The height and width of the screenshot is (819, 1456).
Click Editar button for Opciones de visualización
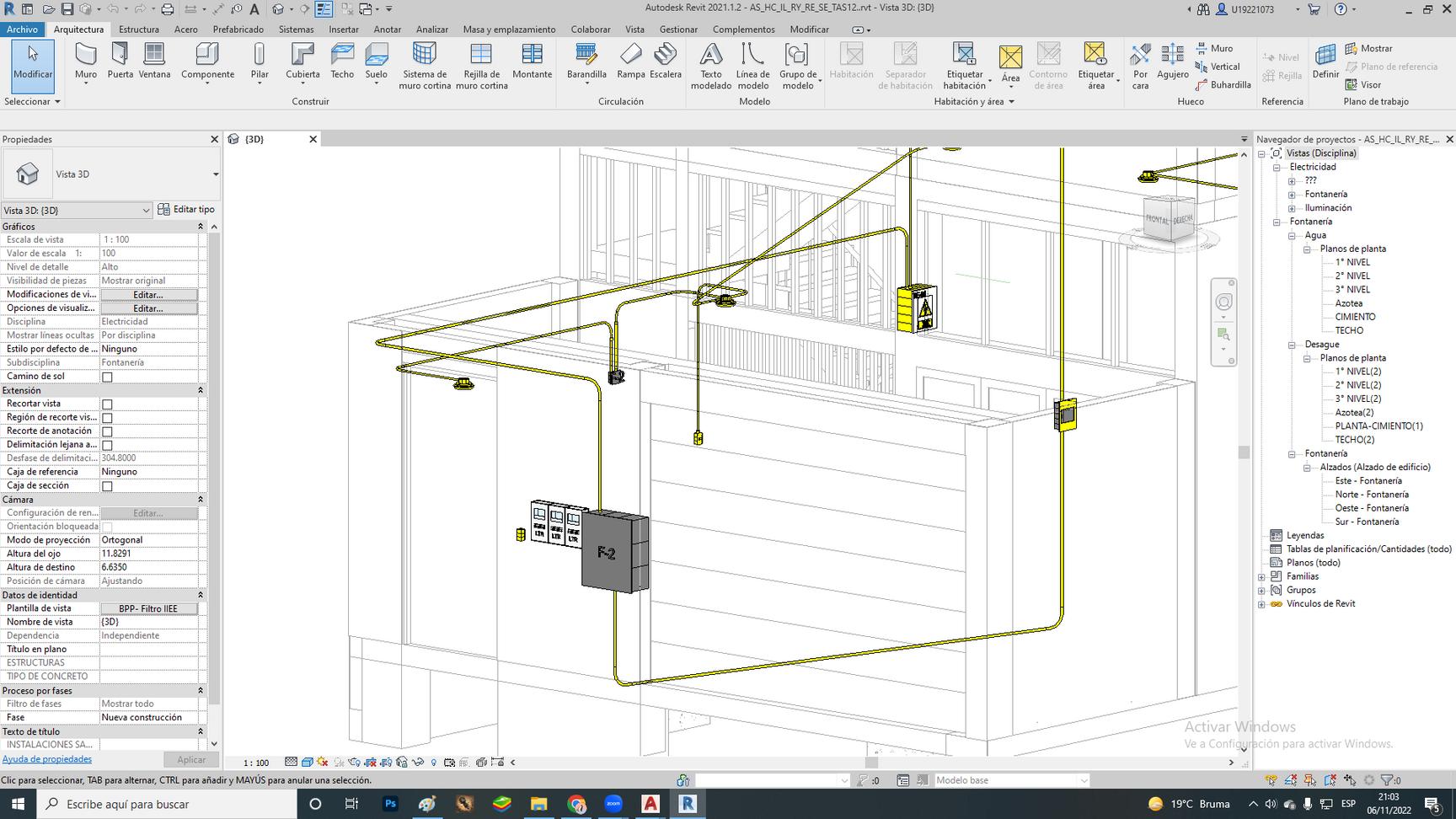(148, 308)
